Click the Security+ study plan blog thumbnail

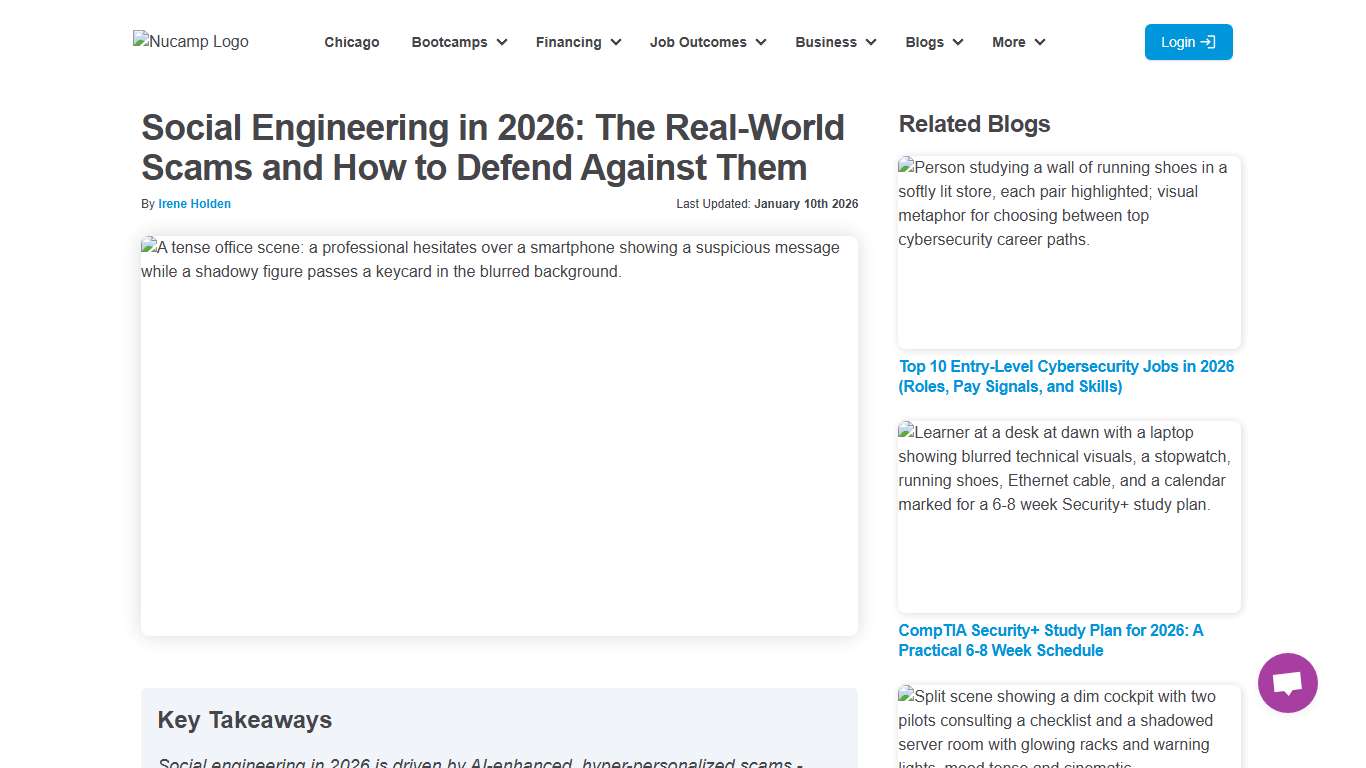coord(1069,517)
